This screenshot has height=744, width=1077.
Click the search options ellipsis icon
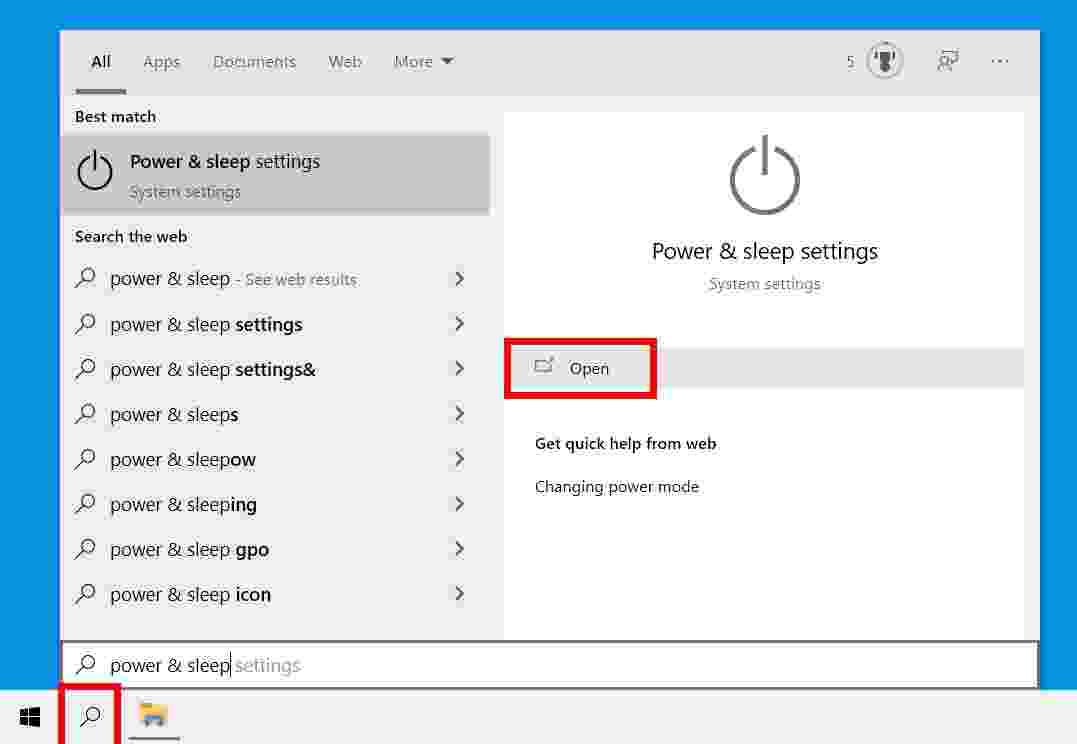click(x=1000, y=61)
